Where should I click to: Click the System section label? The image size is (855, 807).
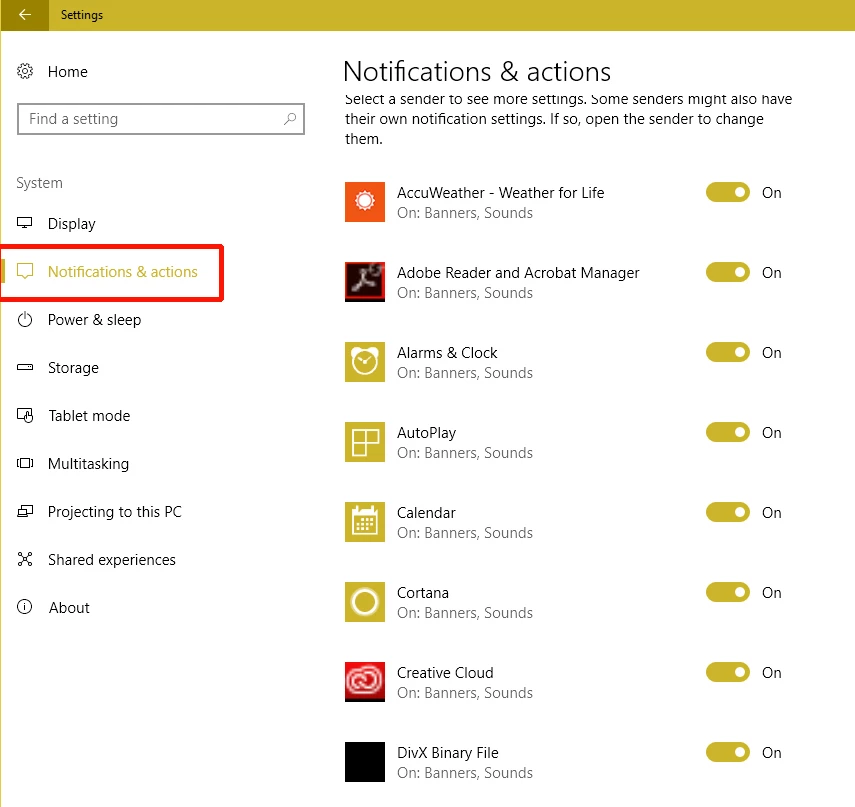[x=39, y=183]
